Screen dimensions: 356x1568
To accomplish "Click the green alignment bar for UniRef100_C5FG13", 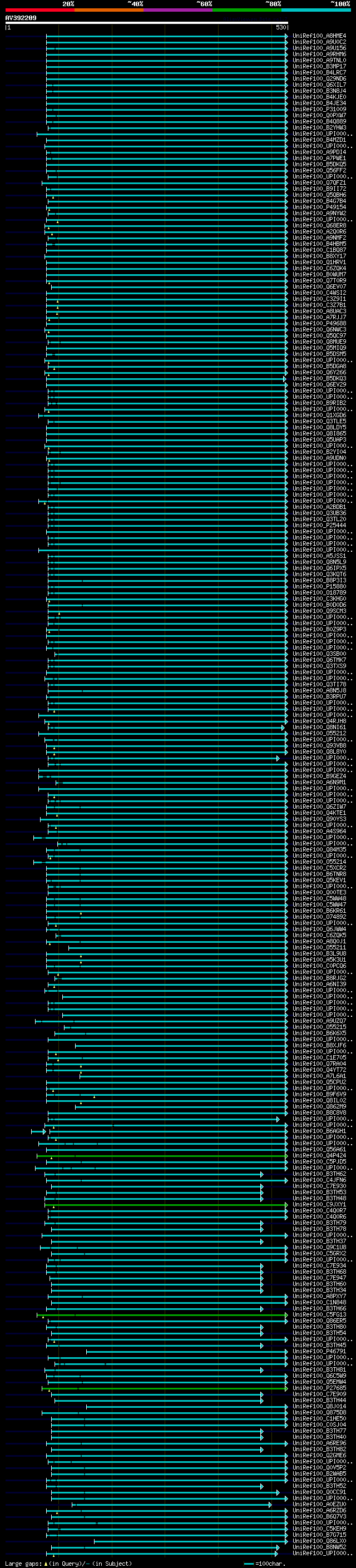I will [162, 1314].
